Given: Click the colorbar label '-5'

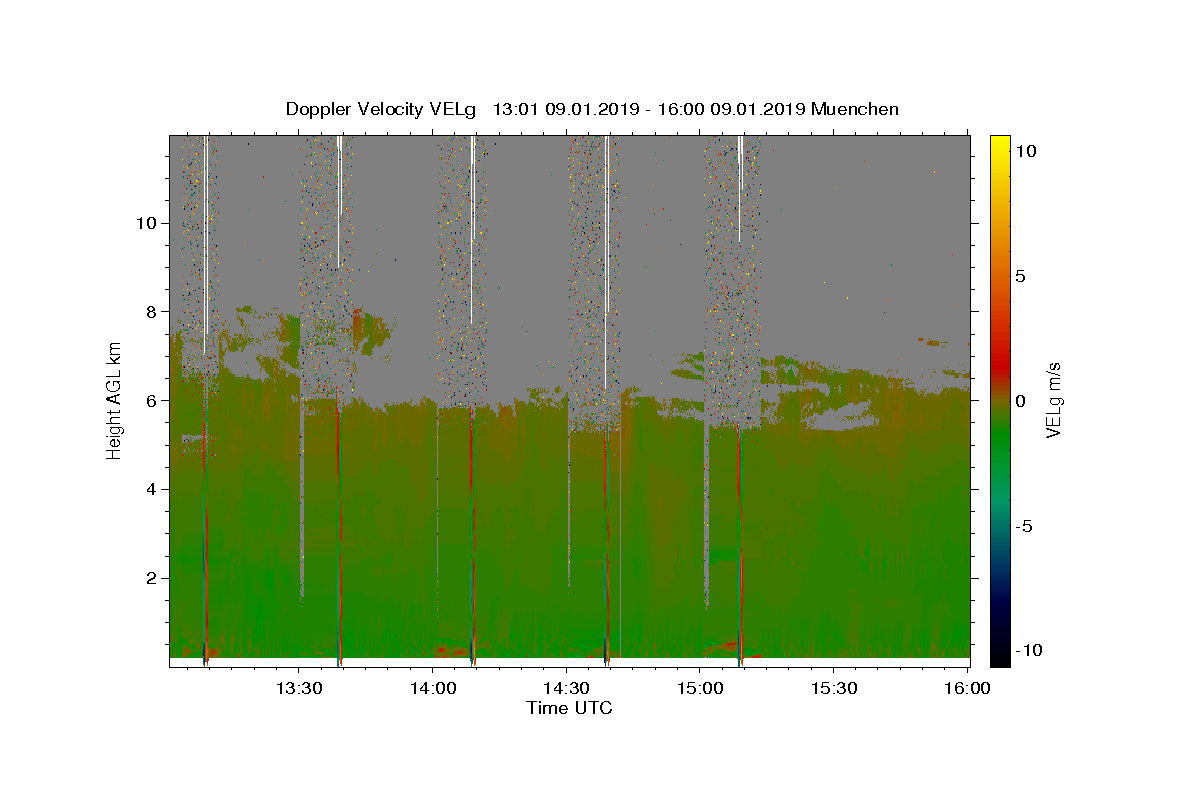Looking at the screenshot, I should click(1025, 526).
